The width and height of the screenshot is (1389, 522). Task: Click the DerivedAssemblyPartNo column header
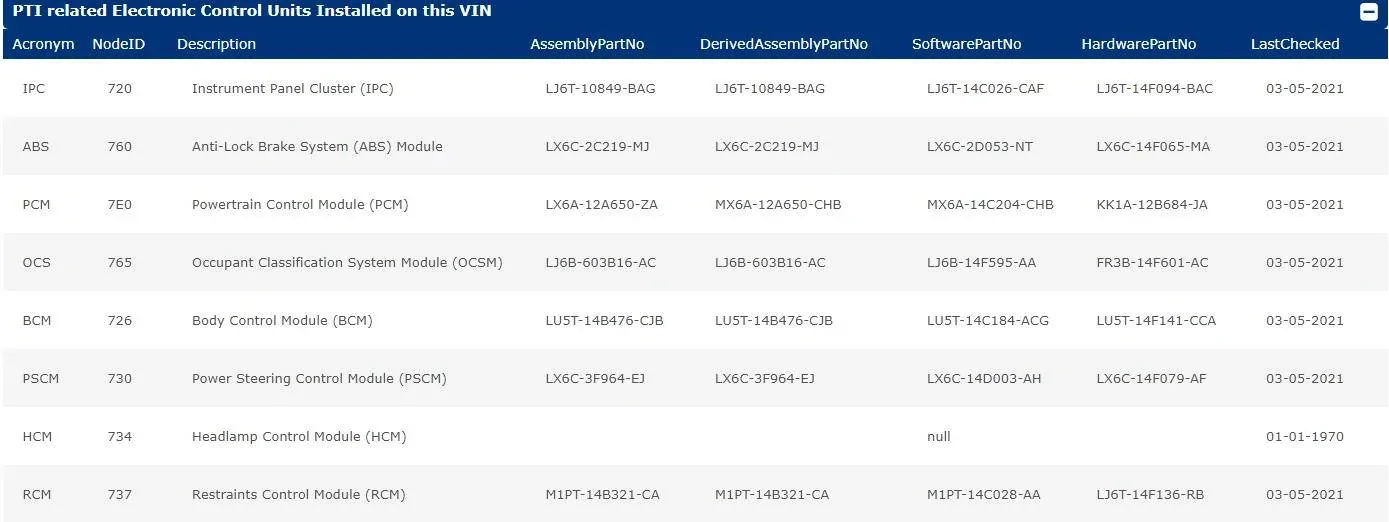(x=783, y=44)
